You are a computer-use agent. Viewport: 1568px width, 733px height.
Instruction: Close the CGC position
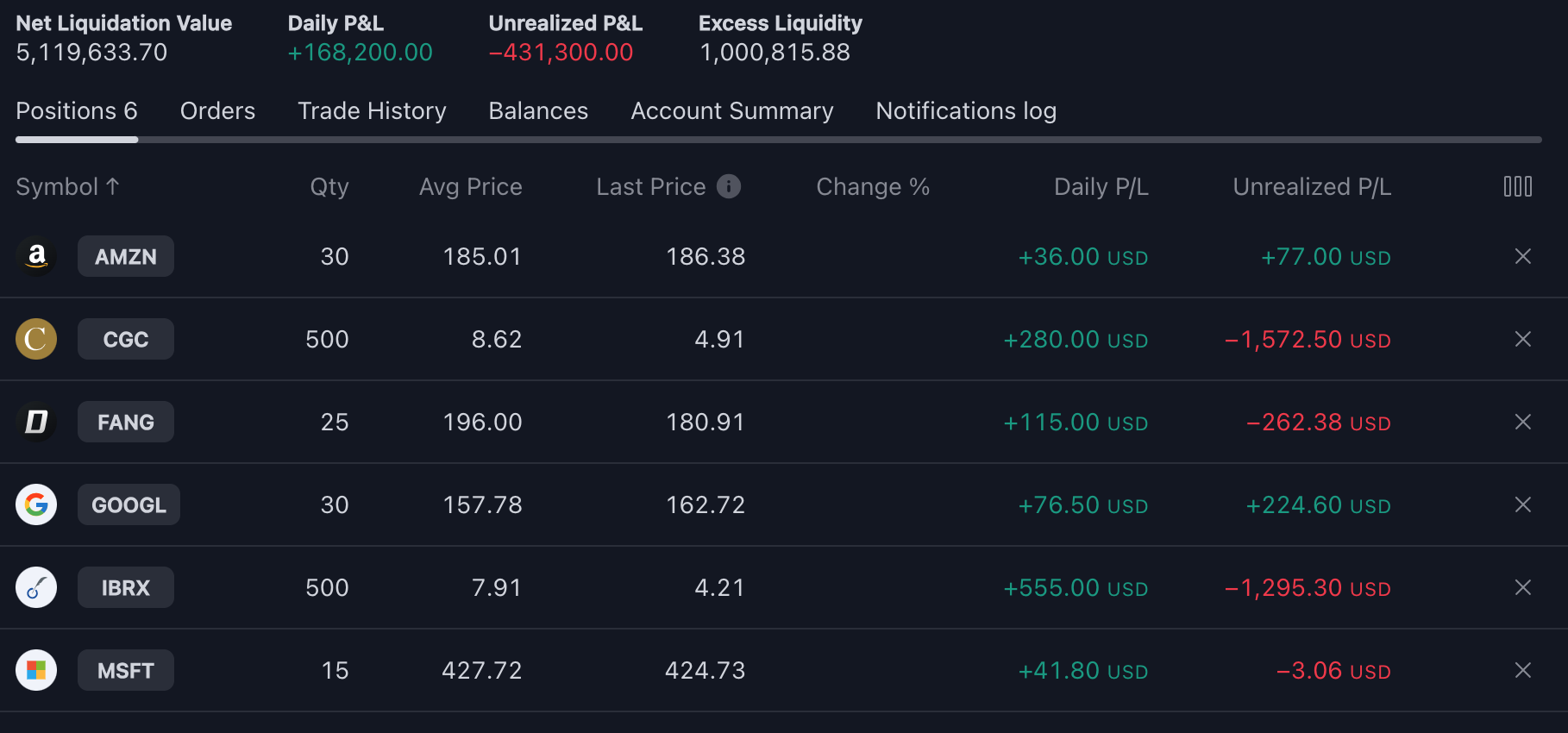click(1522, 339)
